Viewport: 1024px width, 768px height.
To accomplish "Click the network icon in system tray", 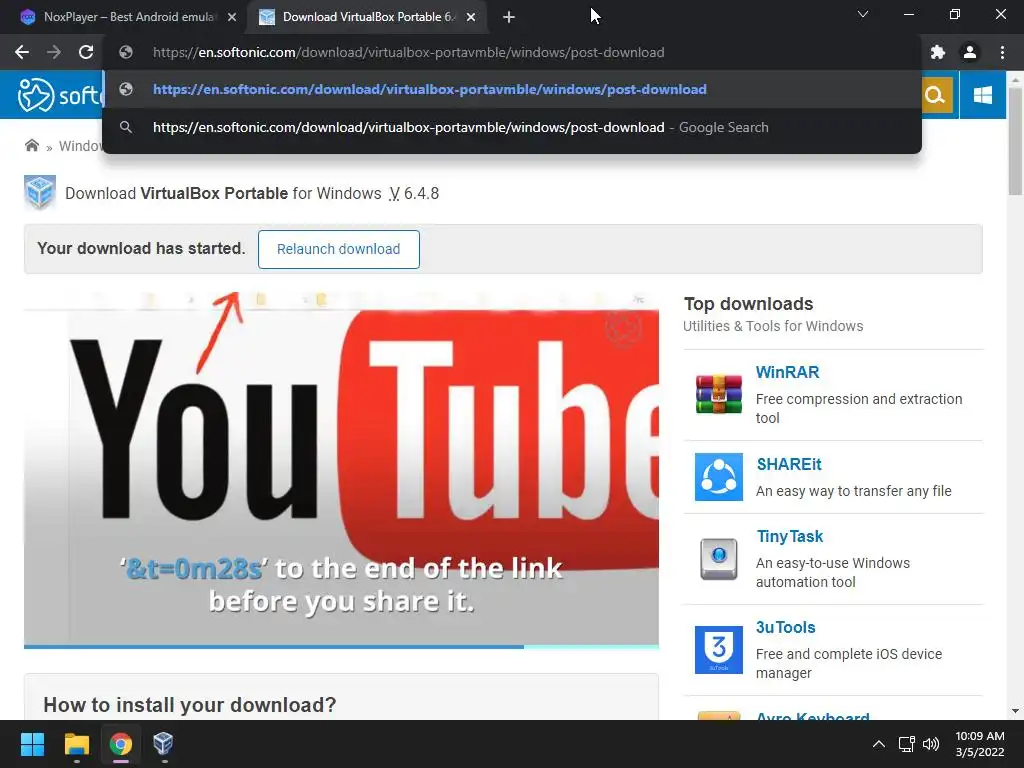I will click(x=906, y=744).
